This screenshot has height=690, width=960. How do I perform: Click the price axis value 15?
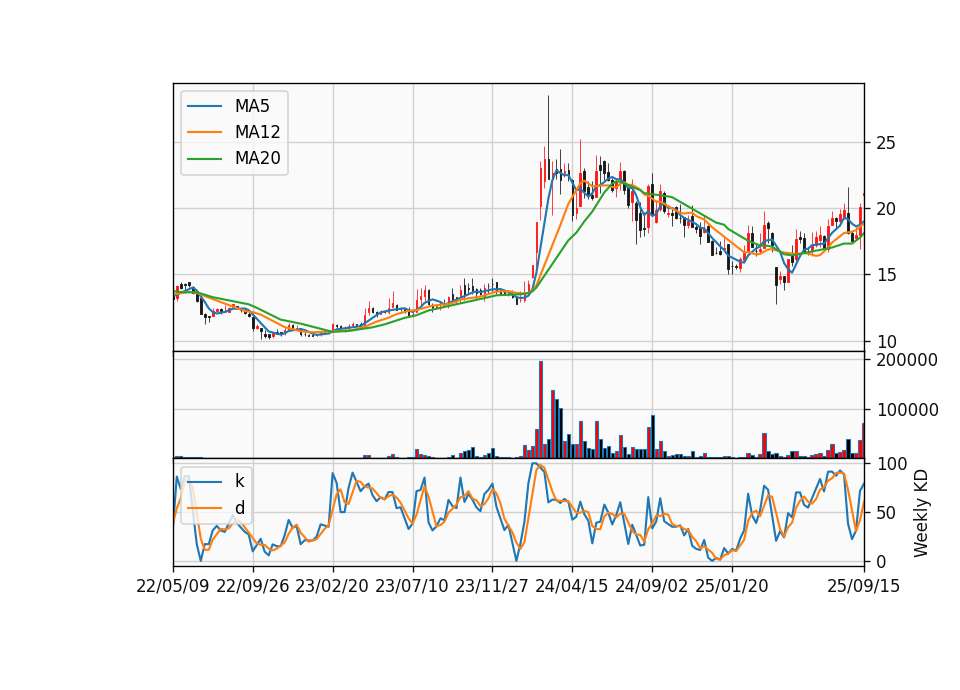886,276
